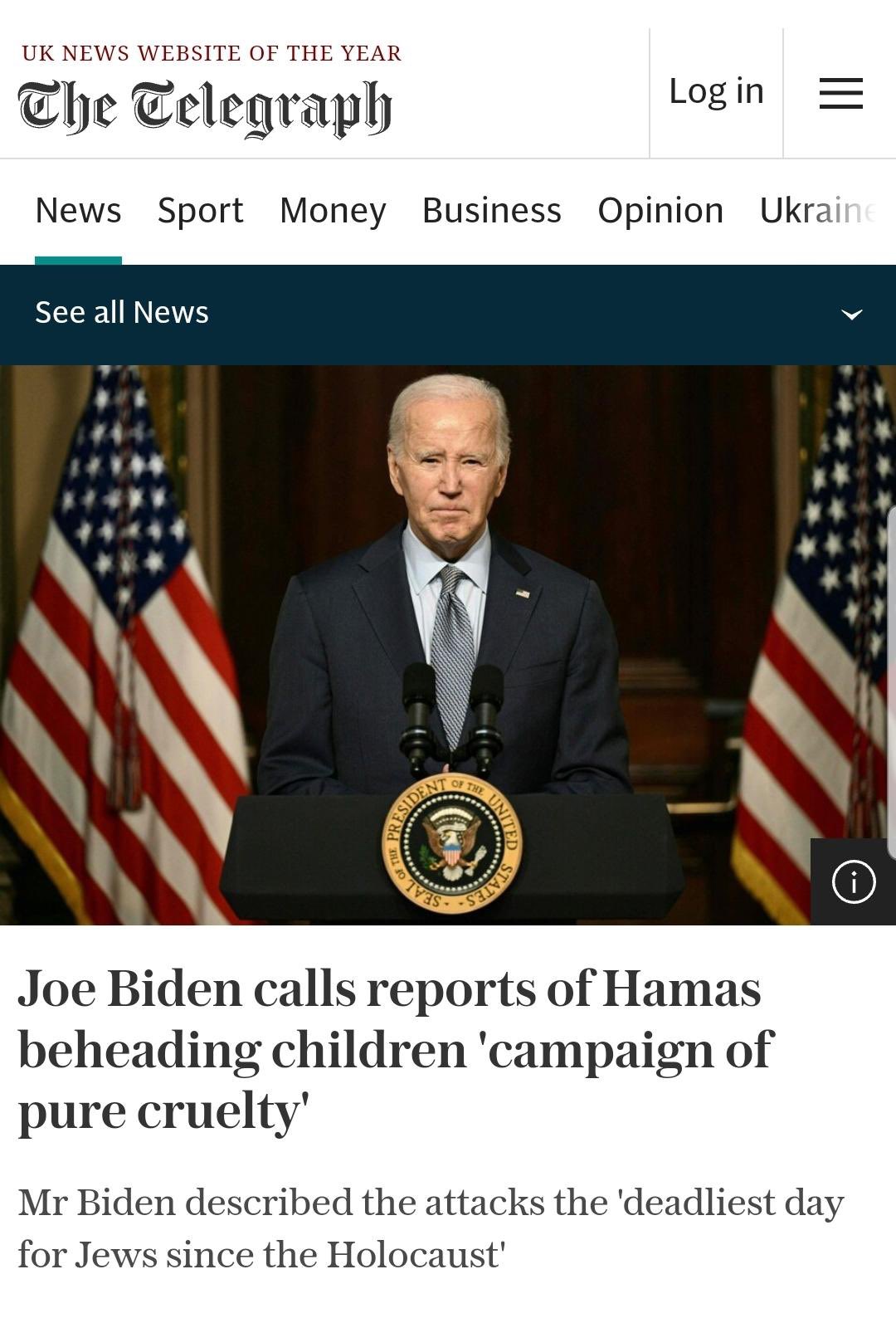
Task: Open the Money section
Action: click(333, 210)
